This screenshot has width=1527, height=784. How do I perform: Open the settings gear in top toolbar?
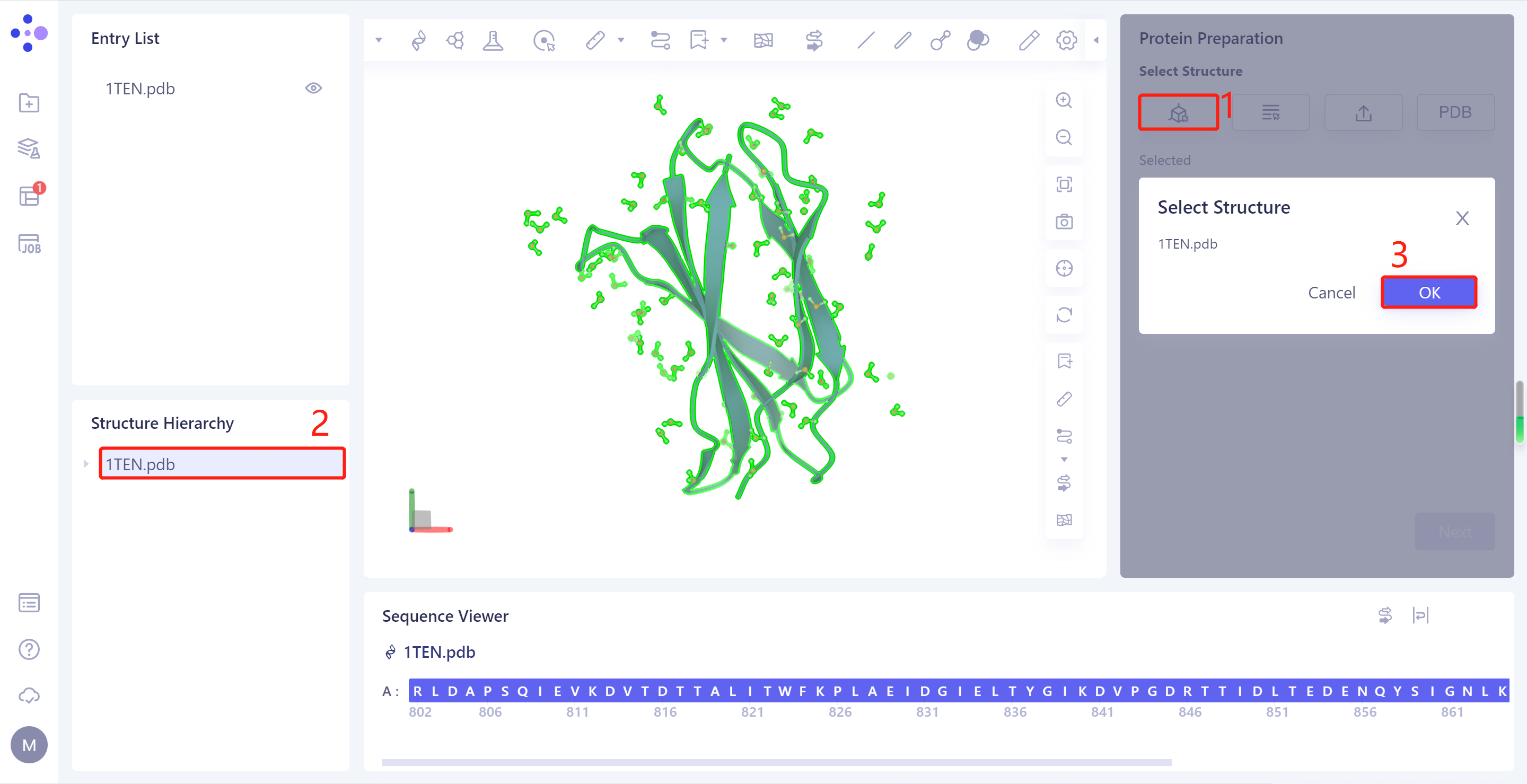coord(1066,40)
